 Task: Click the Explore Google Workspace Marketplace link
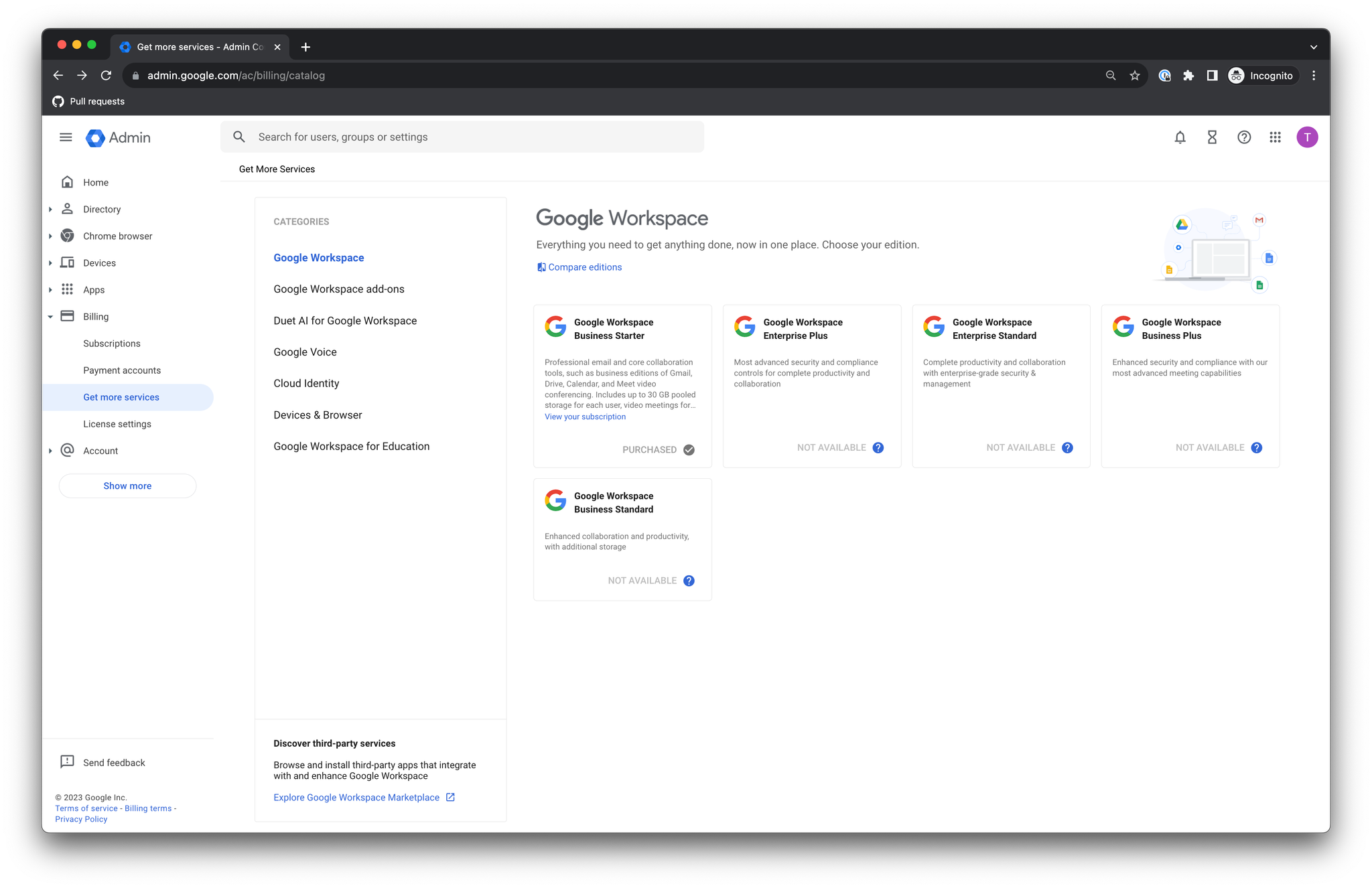(356, 797)
